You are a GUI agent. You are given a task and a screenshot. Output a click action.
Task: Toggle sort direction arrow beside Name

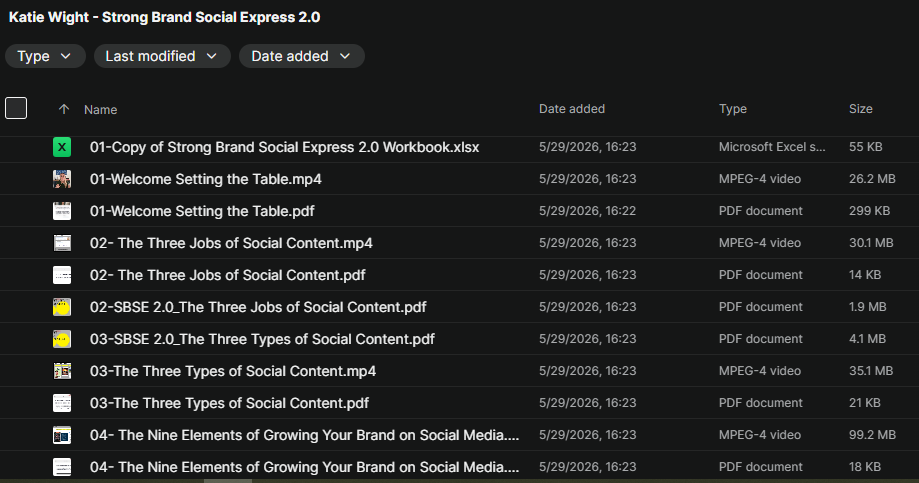64,109
